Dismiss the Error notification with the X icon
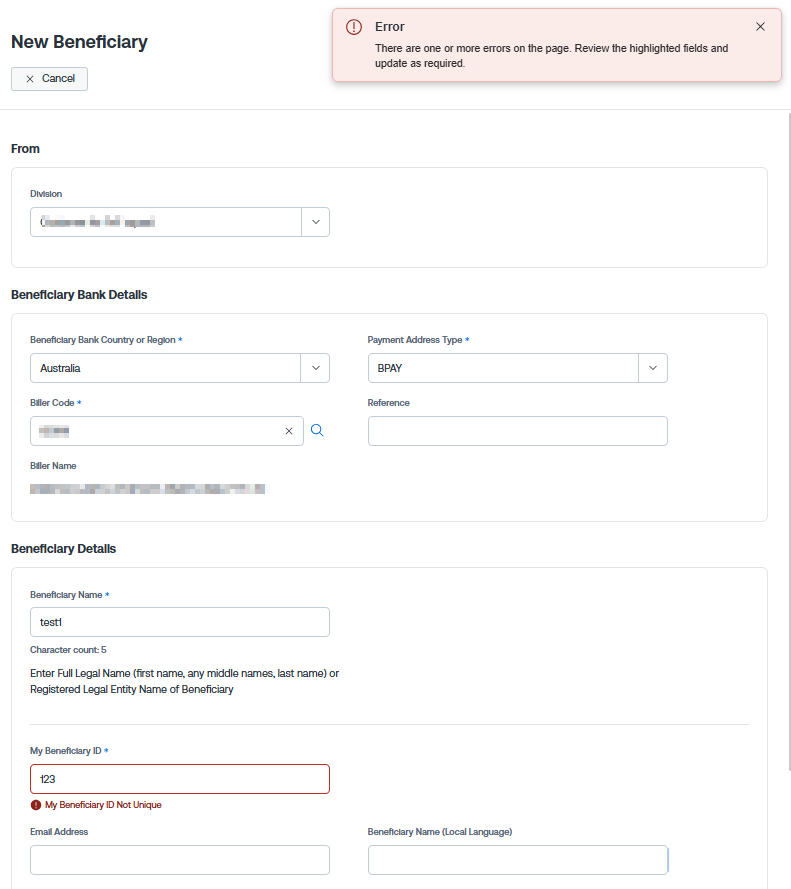The width and height of the screenshot is (791, 889). coord(760,27)
